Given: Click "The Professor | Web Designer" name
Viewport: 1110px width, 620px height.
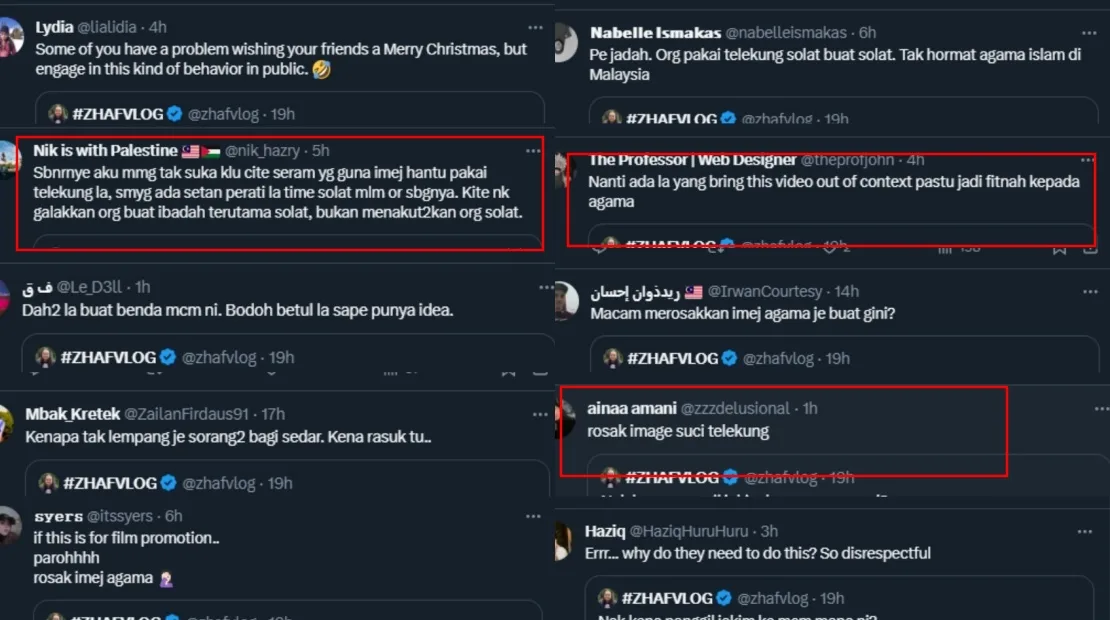Looking at the screenshot, I should pyautogui.click(x=692, y=160).
